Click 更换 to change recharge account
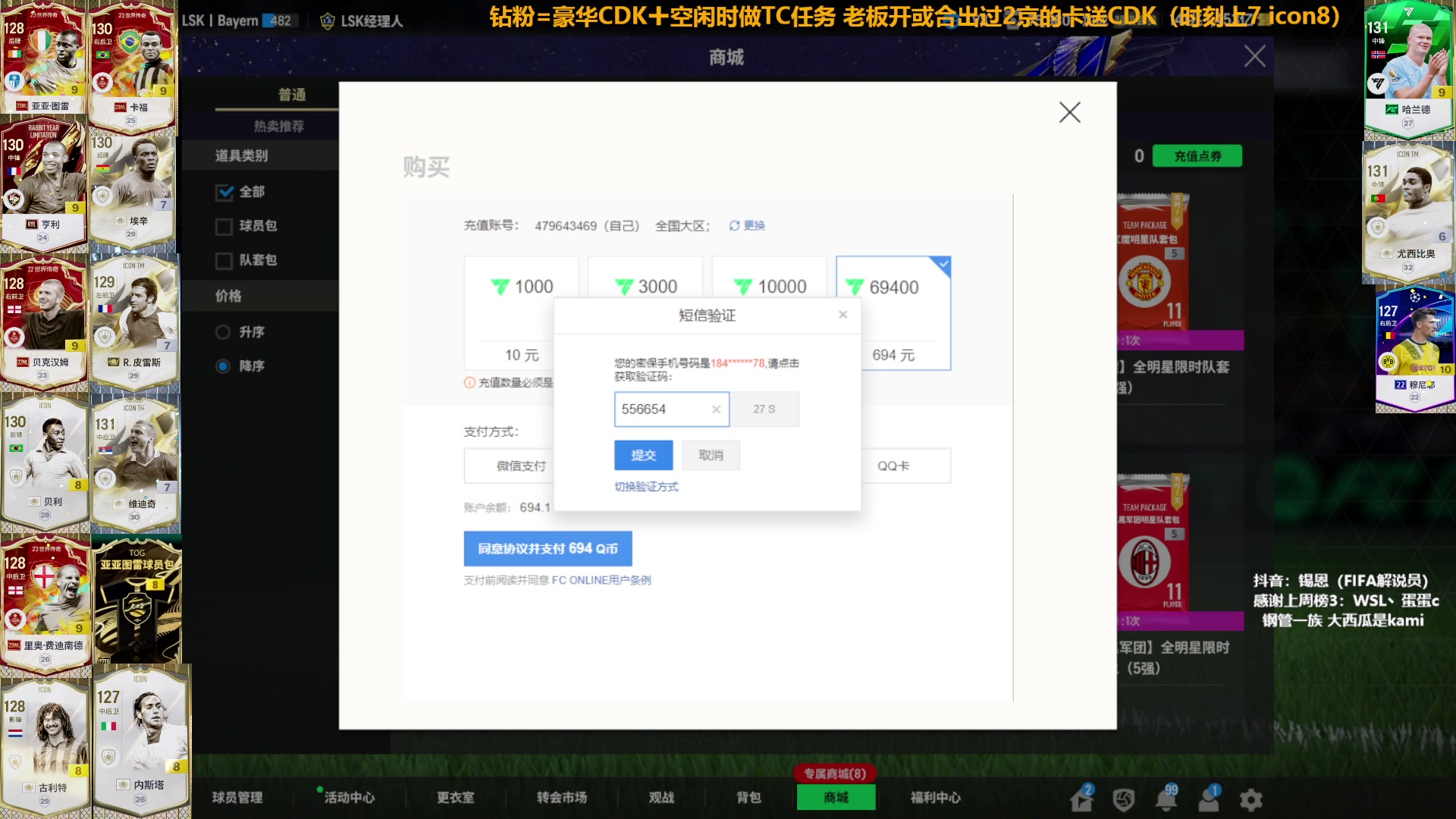The height and width of the screenshot is (819, 1456). [x=754, y=226]
